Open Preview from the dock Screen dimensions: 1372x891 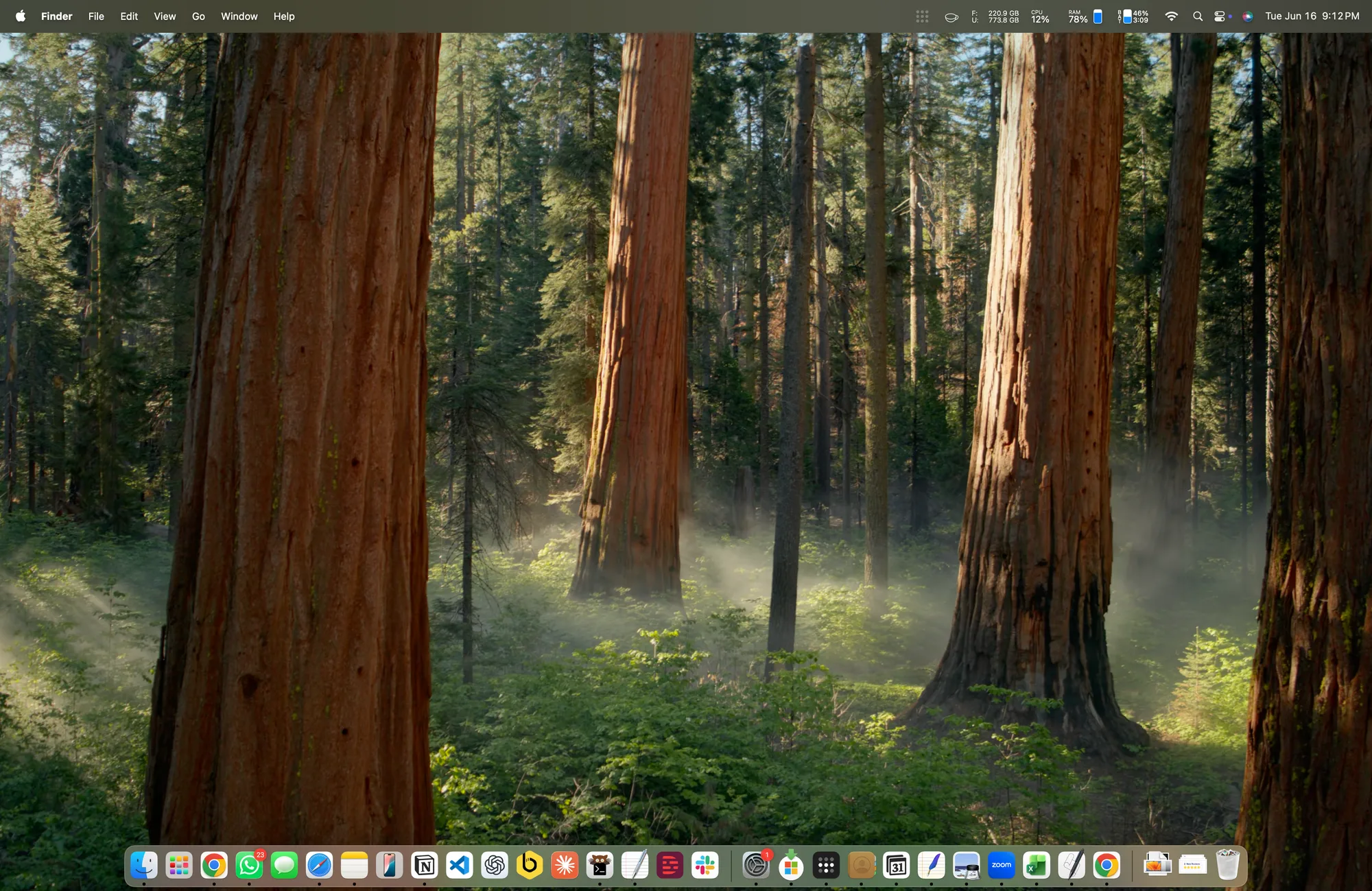[967, 866]
